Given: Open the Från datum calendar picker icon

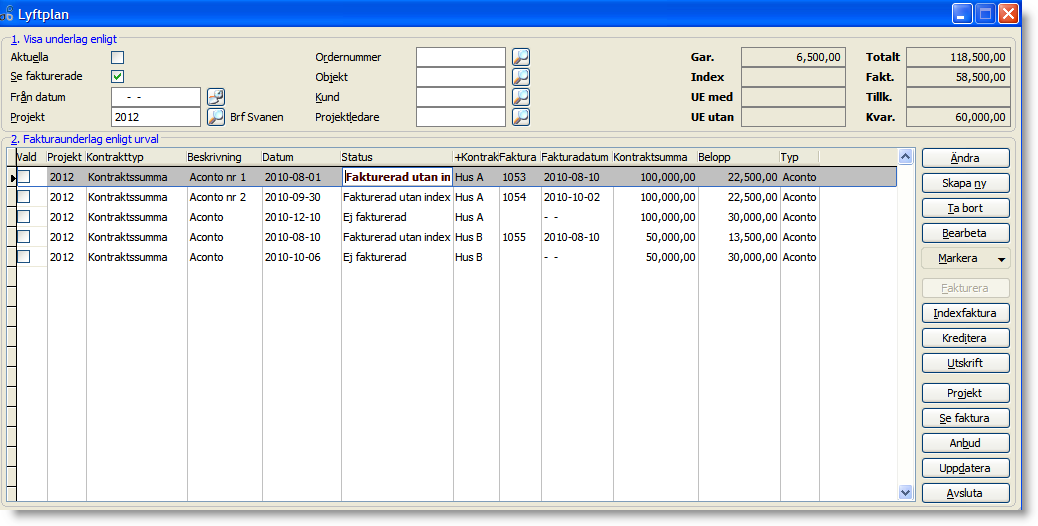Looking at the screenshot, I should click(216, 97).
